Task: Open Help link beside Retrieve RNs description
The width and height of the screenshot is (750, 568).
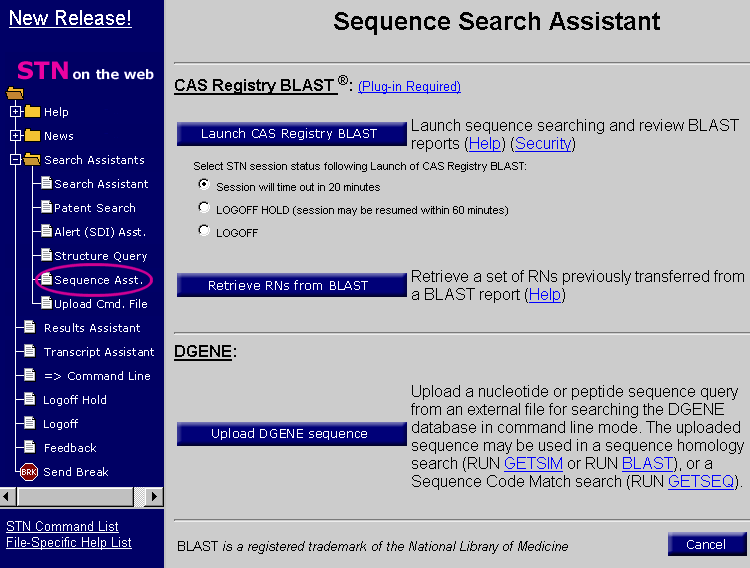Action: pyautogui.click(x=544, y=294)
